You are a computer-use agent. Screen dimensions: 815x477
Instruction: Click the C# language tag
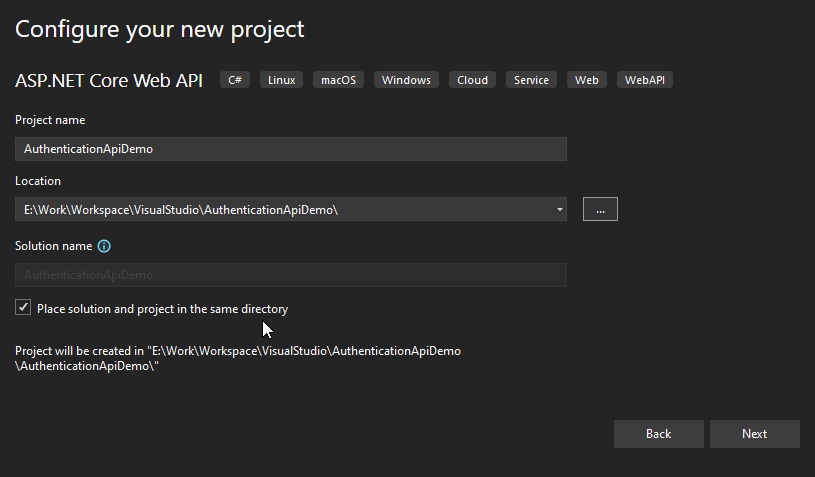click(237, 80)
